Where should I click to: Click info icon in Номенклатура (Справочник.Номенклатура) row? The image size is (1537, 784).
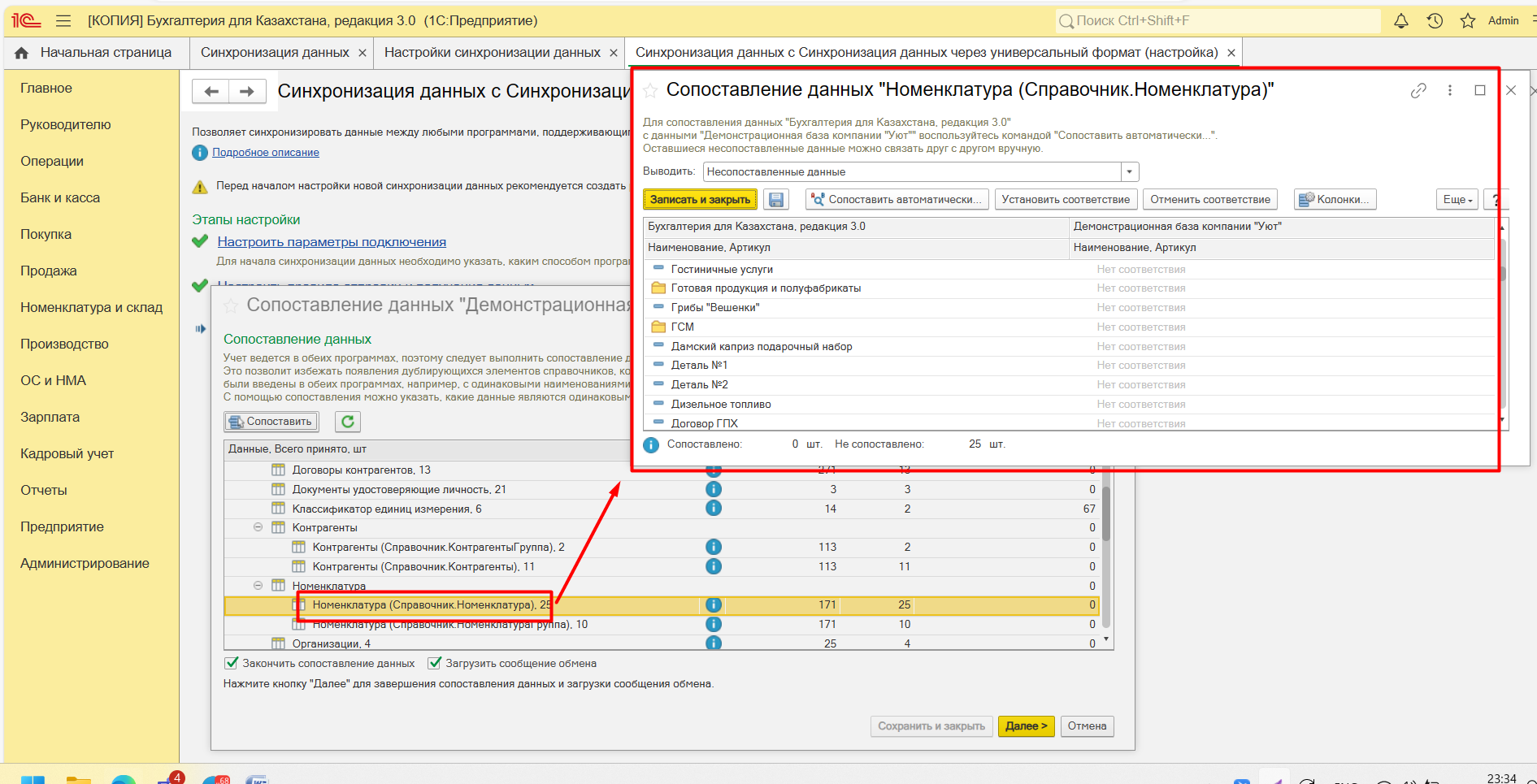[714, 605]
